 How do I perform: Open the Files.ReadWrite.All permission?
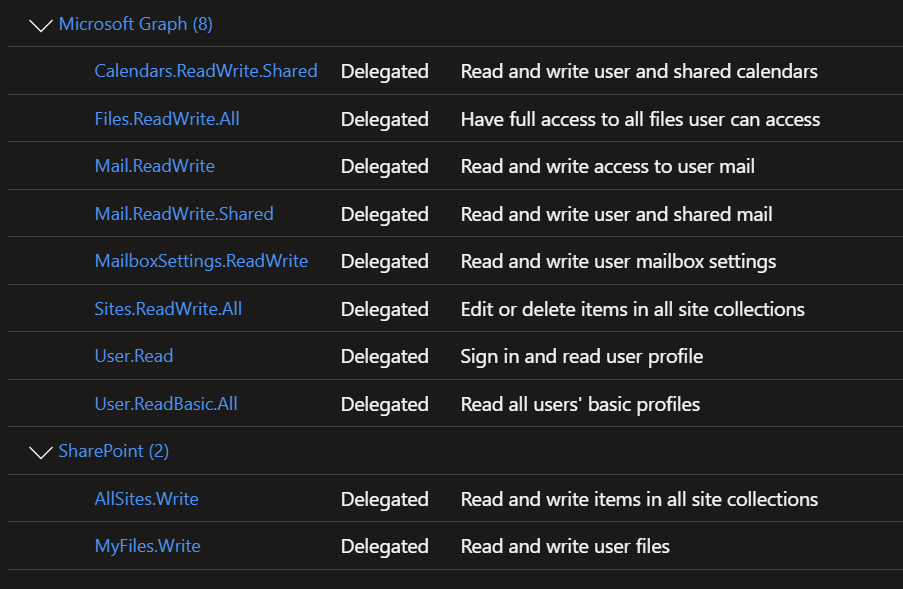click(167, 119)
